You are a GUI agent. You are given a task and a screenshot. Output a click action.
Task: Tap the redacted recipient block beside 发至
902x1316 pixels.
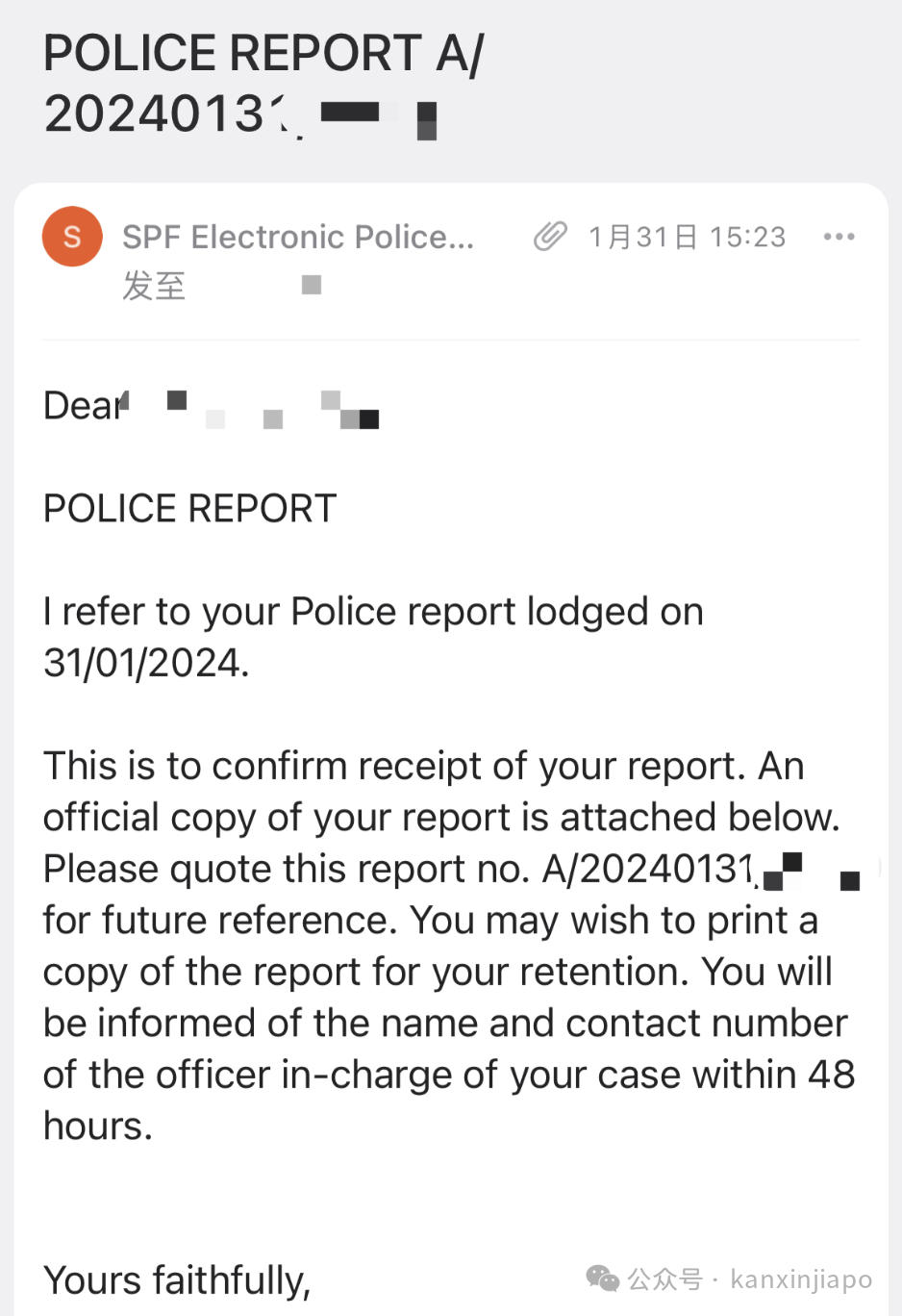pyautogui.click(x=311, y=285)
